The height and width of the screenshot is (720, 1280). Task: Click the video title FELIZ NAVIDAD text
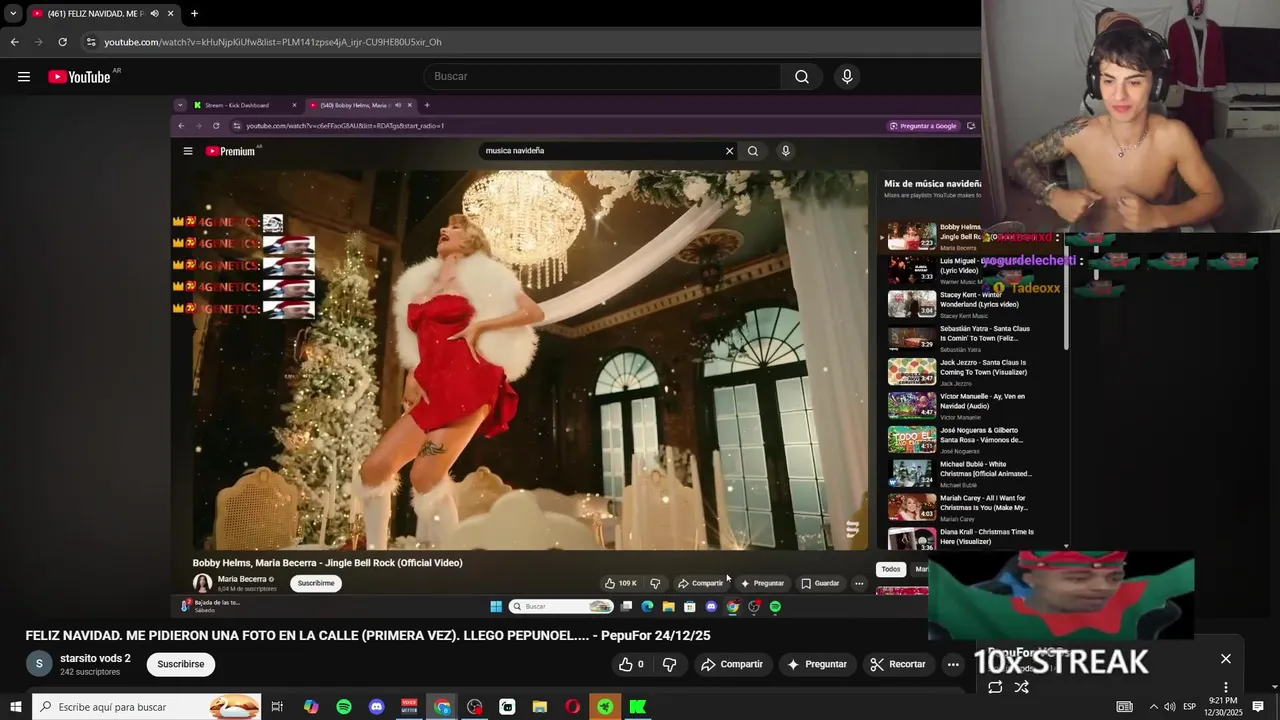point(368,635)
